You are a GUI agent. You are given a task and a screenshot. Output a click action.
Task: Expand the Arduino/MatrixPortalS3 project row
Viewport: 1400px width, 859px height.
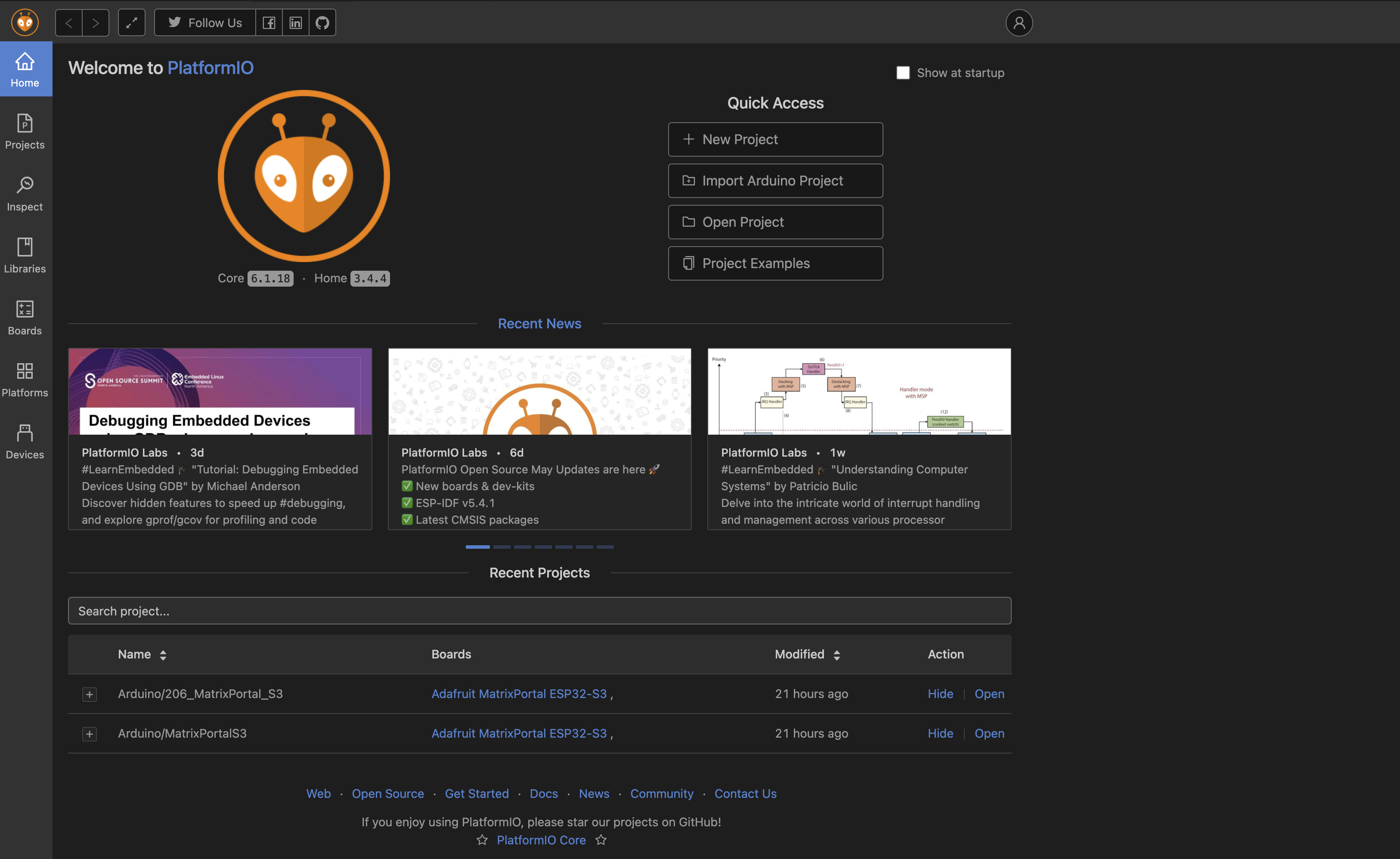pos(89,733)
